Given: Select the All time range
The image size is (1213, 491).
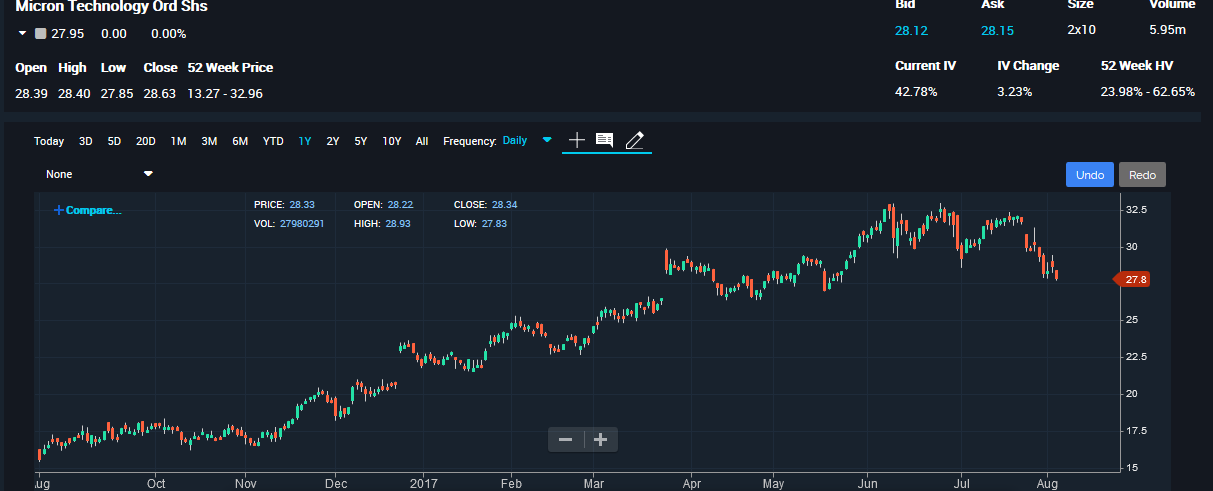Looking at the screenshot, I should pos(422,141).
